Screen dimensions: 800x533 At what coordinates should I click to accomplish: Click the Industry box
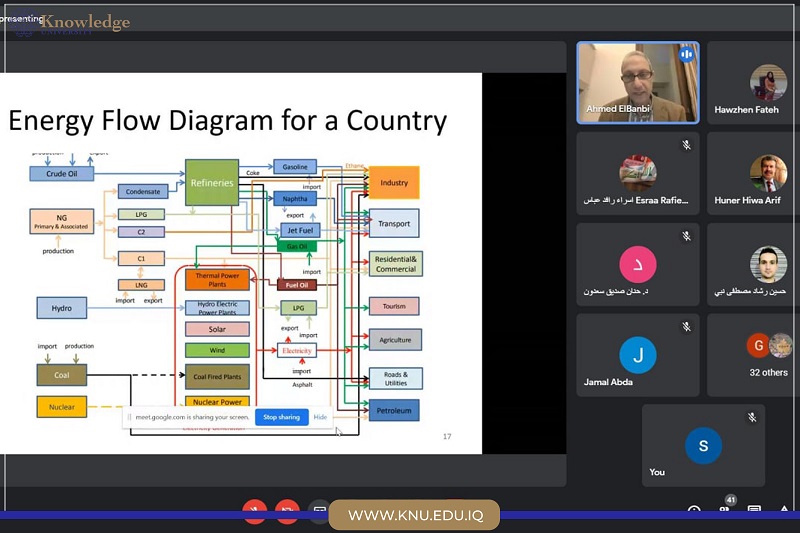pos(394,183)
